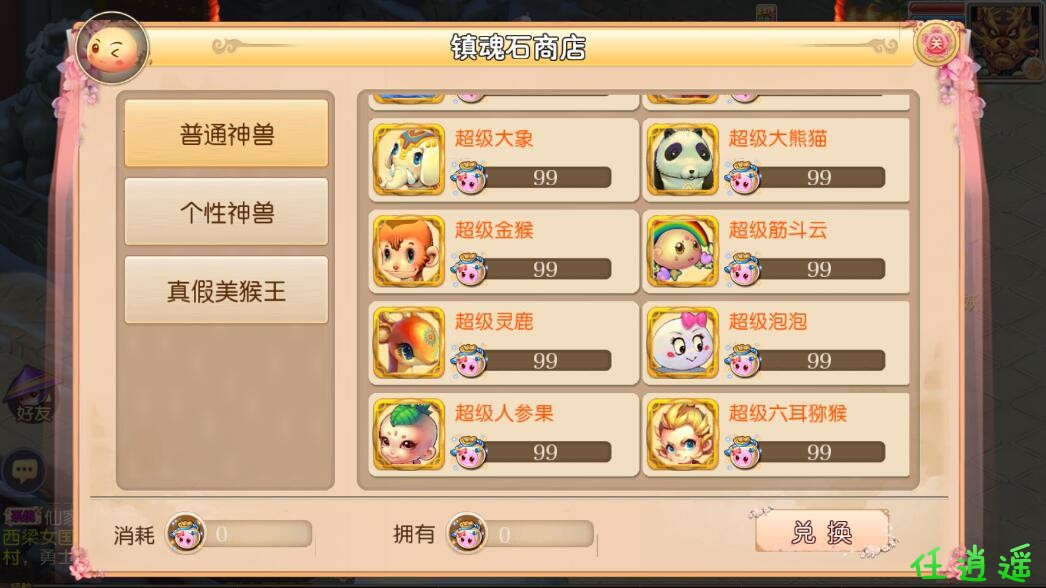Open the chat bubble icon
The width and height of the screenshot is (1046, 588).
tap(25, 471)
